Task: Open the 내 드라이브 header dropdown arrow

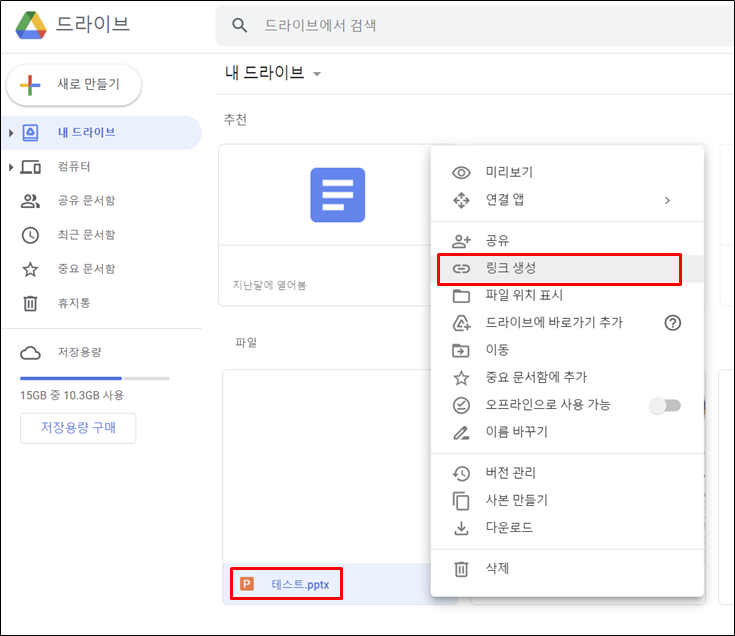Action: click(x=317, y=74)
